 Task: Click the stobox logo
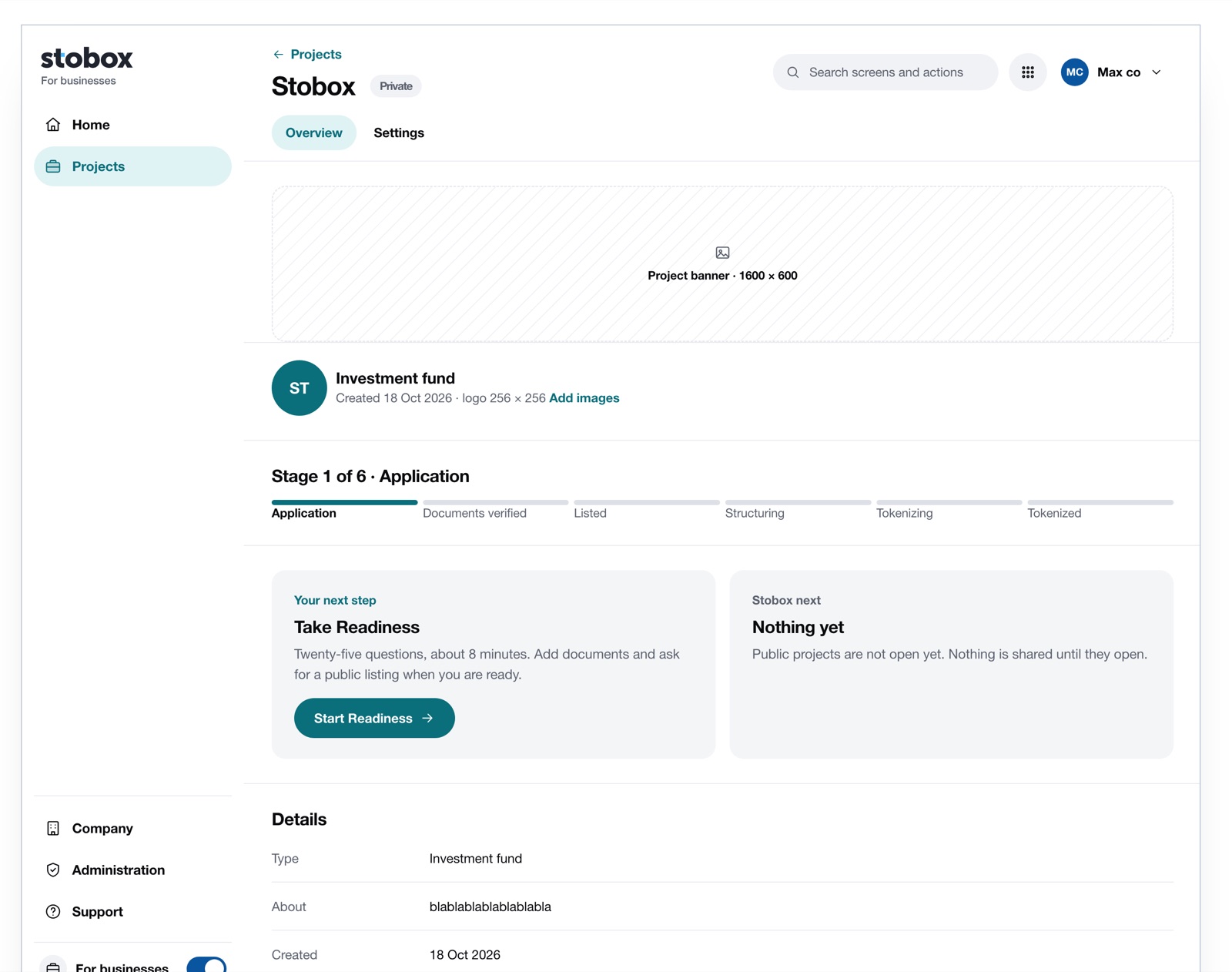(x=87, y=59)
